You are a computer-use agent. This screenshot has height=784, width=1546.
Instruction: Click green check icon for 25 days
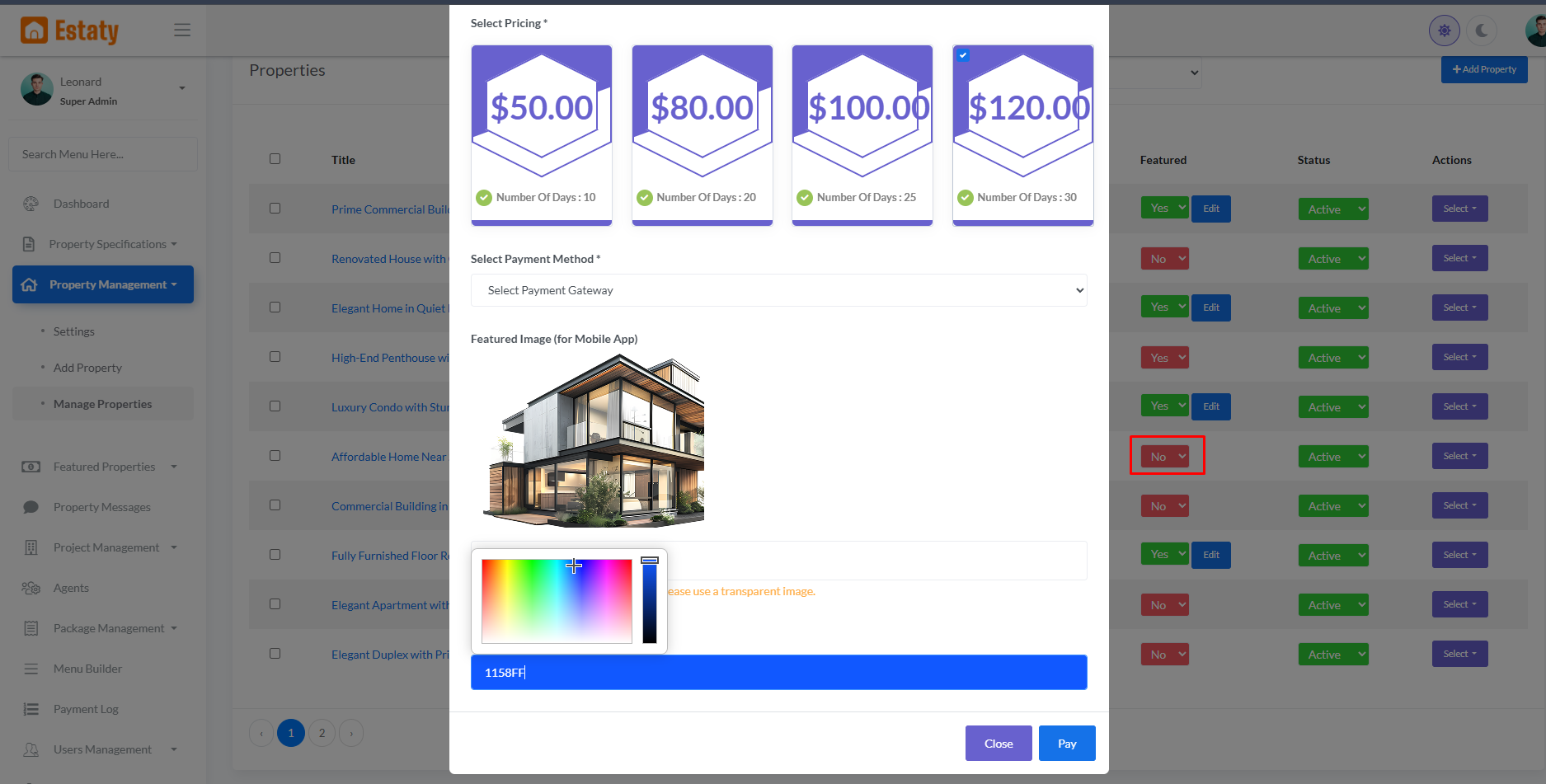[x=805, y=198]
